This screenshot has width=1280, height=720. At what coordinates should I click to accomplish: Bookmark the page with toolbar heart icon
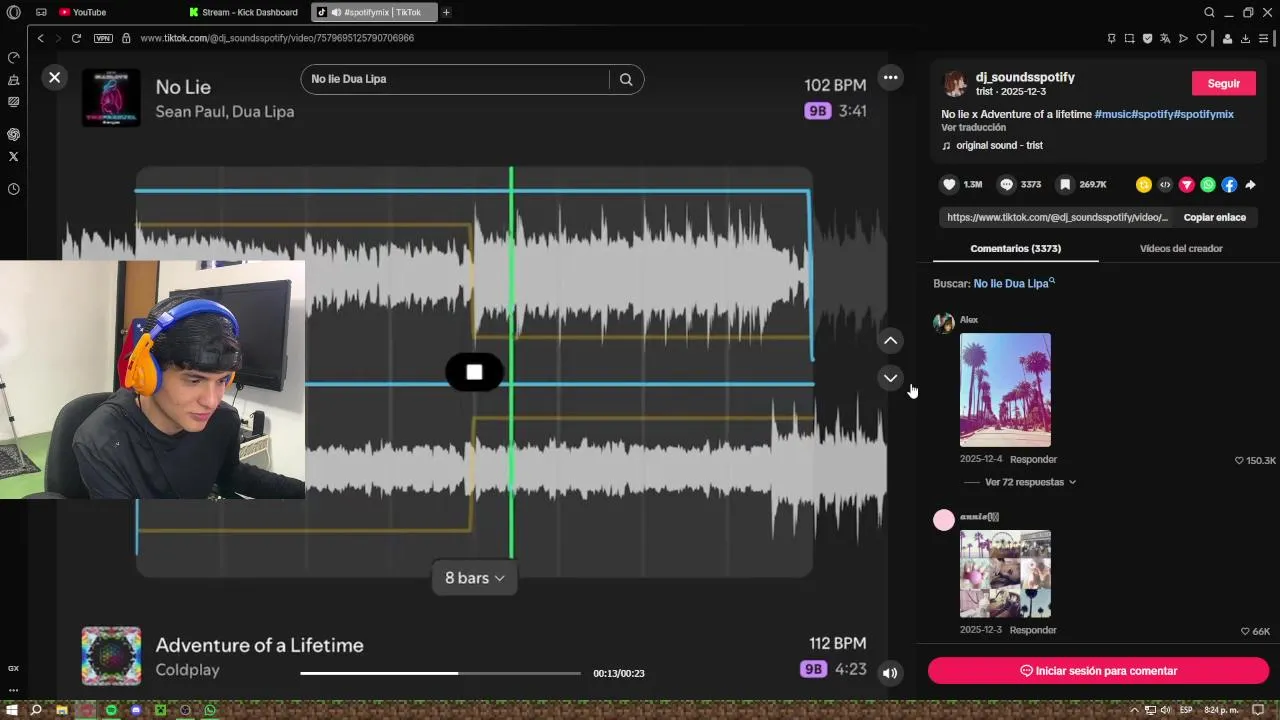[x=1201, y=38]
